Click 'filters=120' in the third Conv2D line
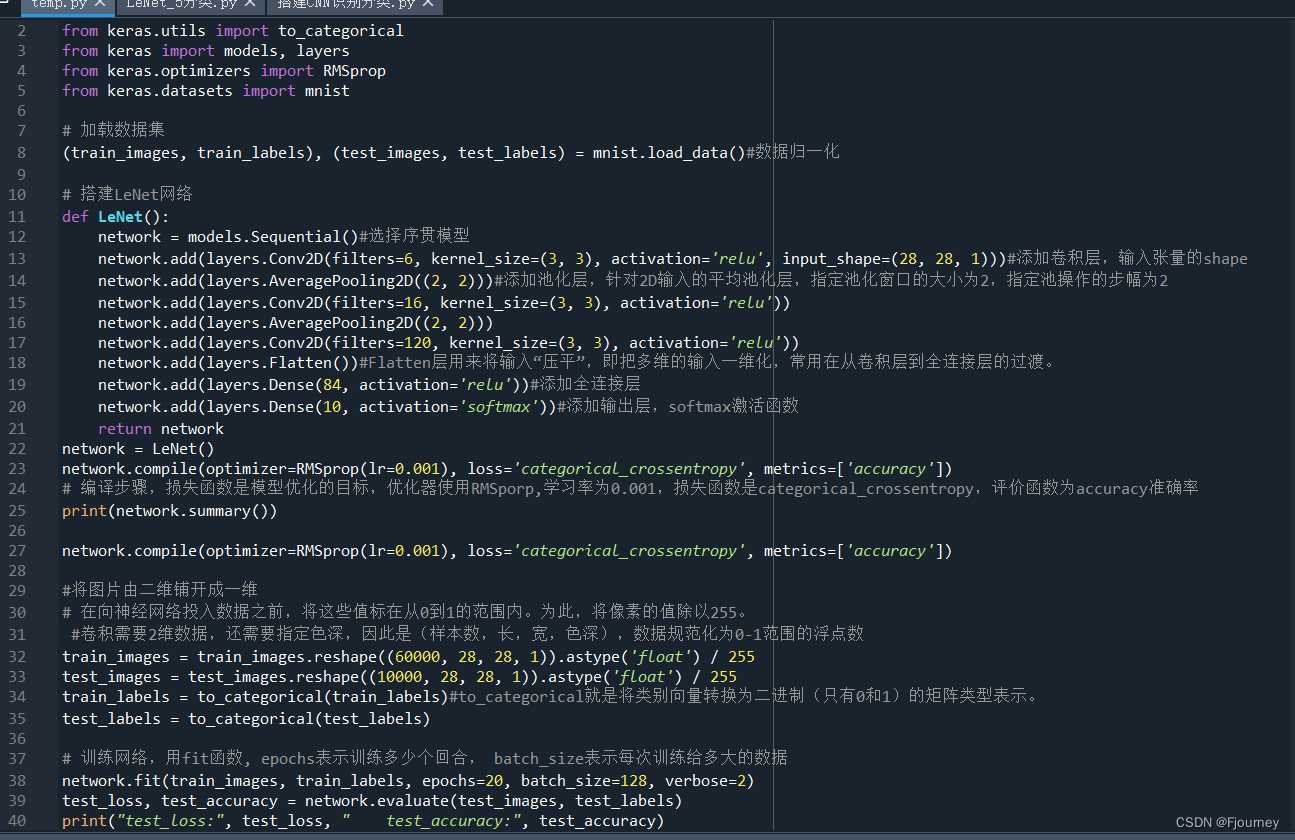Screen dimensions: 1295x840 pos(382,343)
